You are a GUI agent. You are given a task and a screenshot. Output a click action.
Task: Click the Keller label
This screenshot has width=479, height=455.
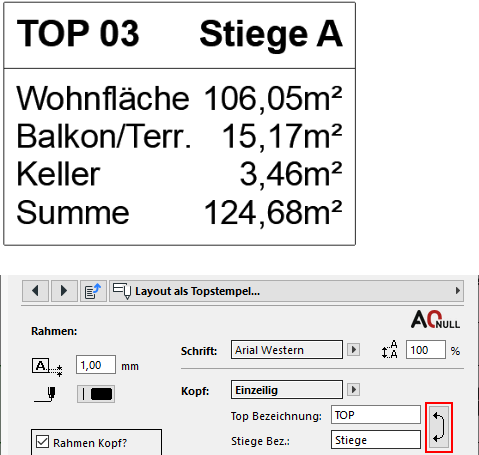[x=58, y=174]
